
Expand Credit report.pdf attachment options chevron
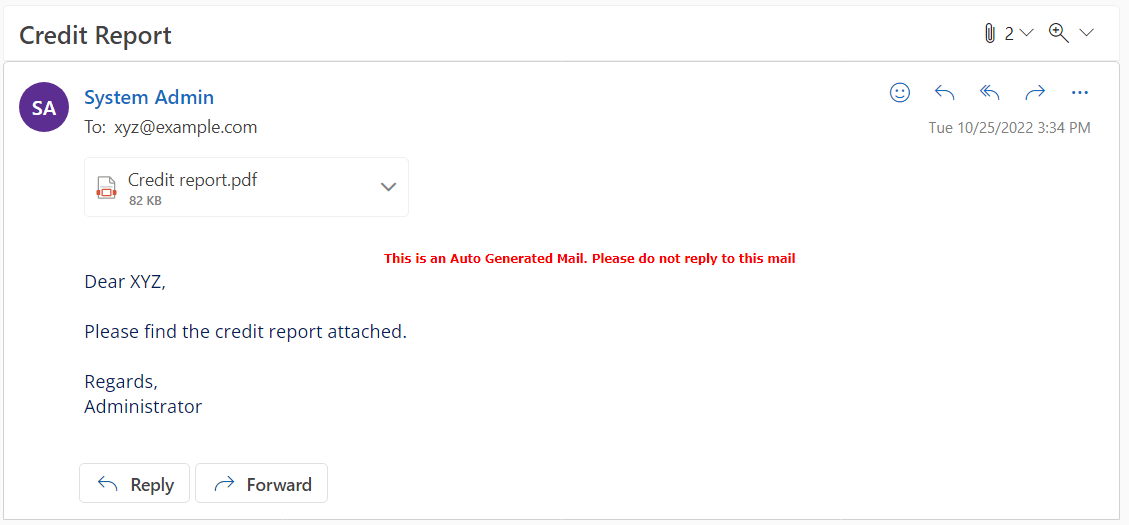[x=388, y=187]
